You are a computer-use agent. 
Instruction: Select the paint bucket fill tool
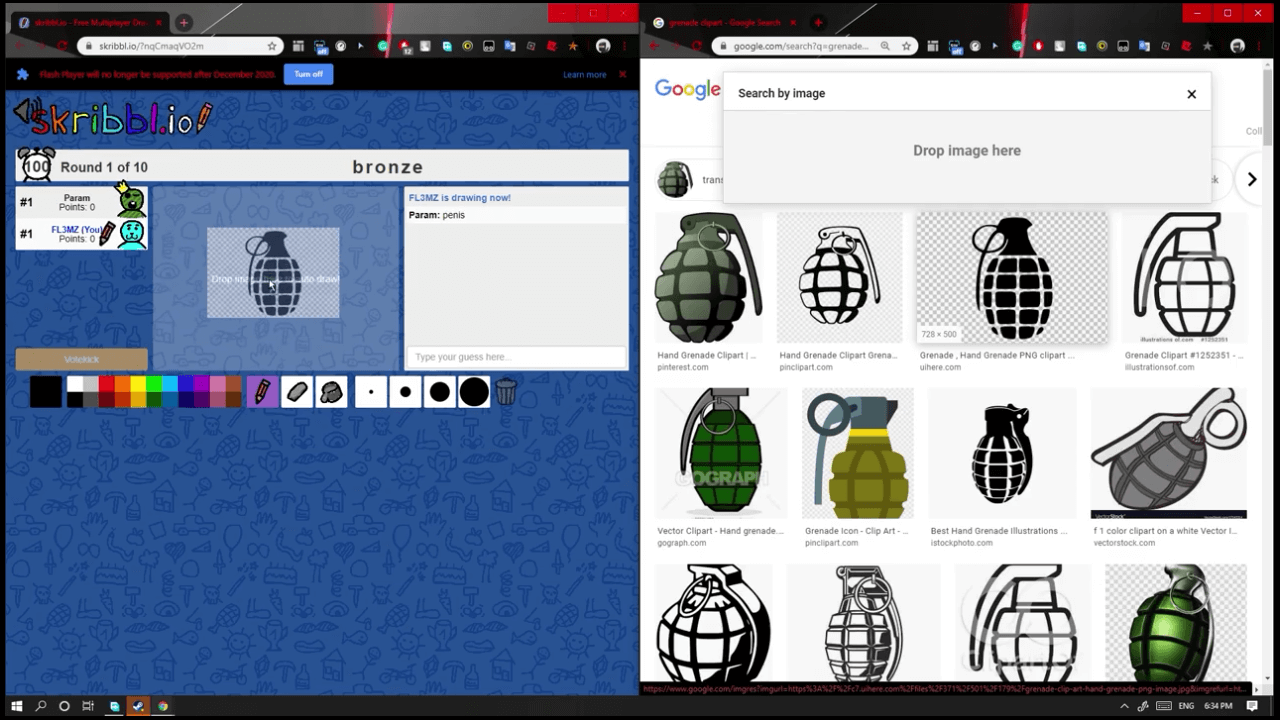(x=331, y=392)
